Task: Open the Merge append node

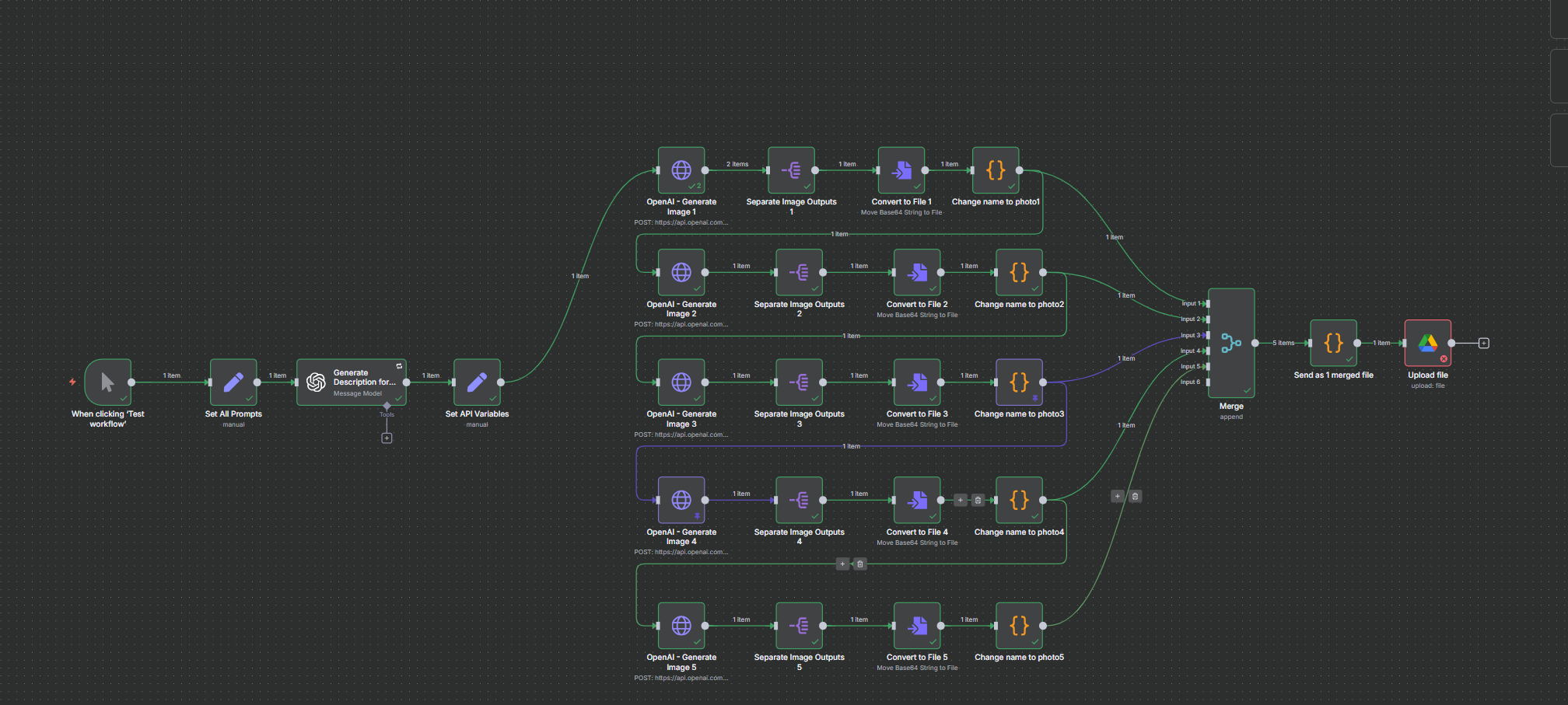Action: [x=1231, y=343]
